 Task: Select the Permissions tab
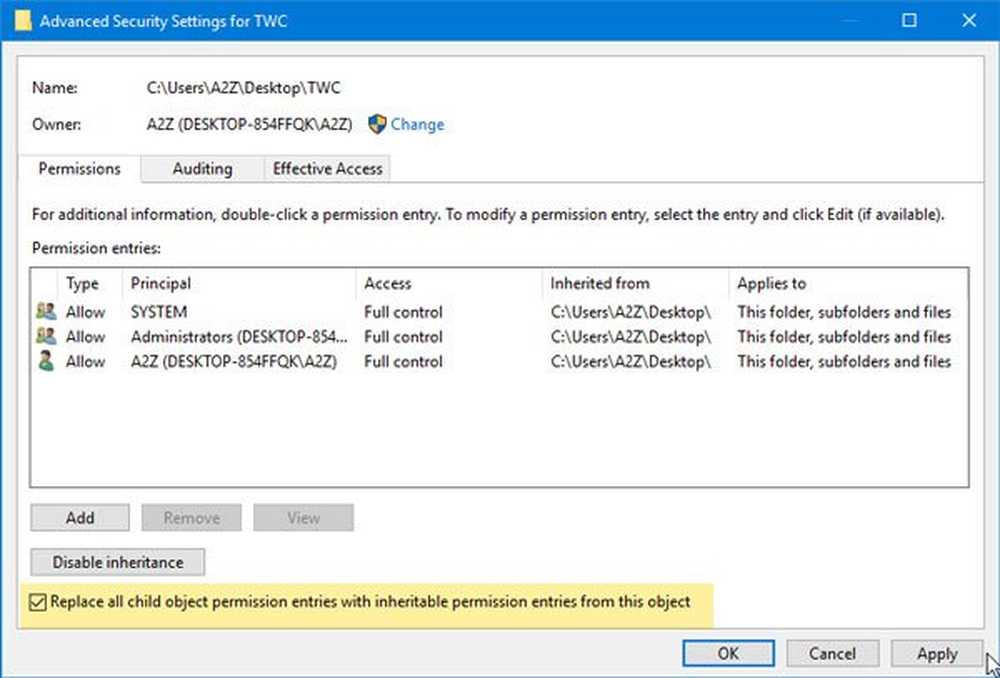pyautogui.click(x=80, y=169)
